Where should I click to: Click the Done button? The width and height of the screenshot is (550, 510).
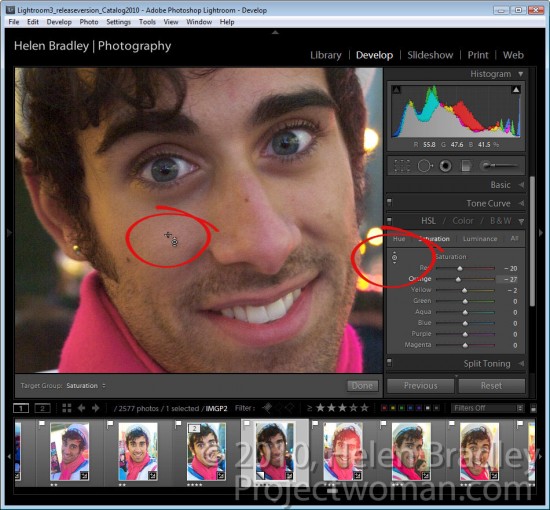click(x=362, y=386)
